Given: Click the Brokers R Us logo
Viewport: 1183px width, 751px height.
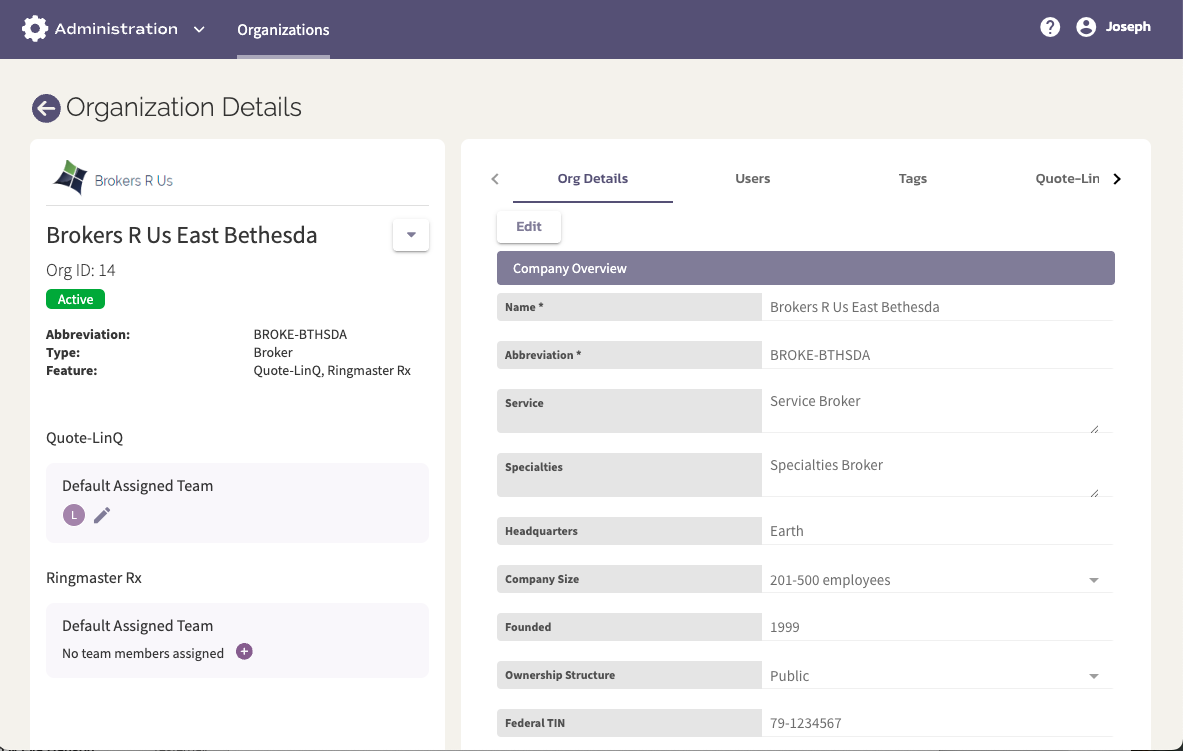Looking at the screenshot, I should (x=69, y=176).
